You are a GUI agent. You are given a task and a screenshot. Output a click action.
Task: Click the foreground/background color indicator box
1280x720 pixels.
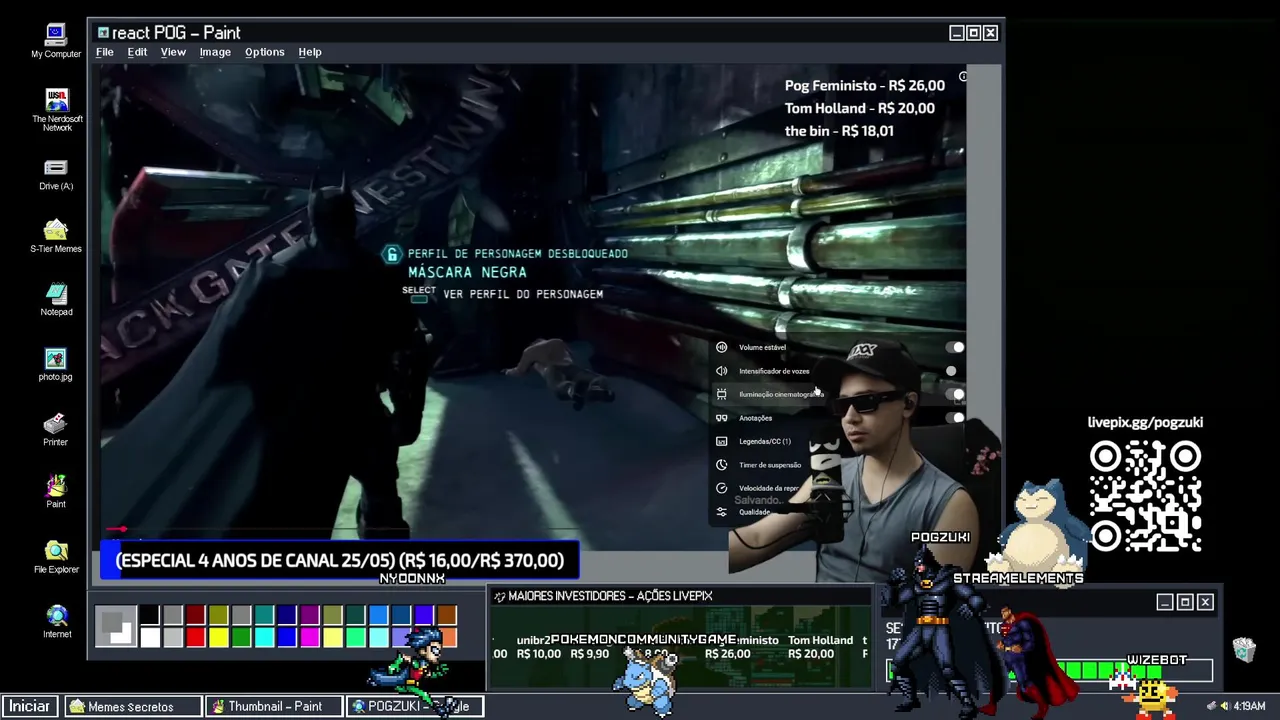(x=115, y=626)
